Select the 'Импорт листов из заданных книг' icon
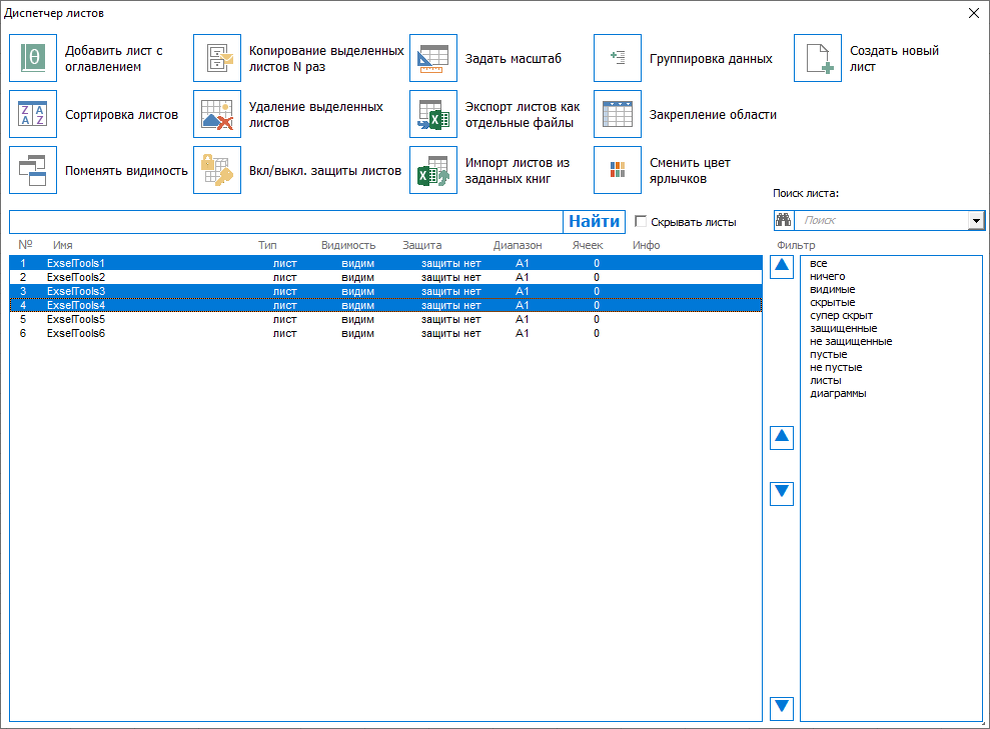The width and height of the screenshot is (990, 729). [x=434, y=169]
